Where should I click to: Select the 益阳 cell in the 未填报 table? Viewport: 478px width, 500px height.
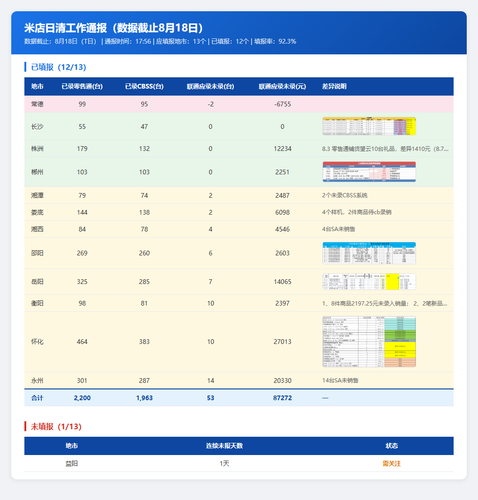[x=72, y=464]
